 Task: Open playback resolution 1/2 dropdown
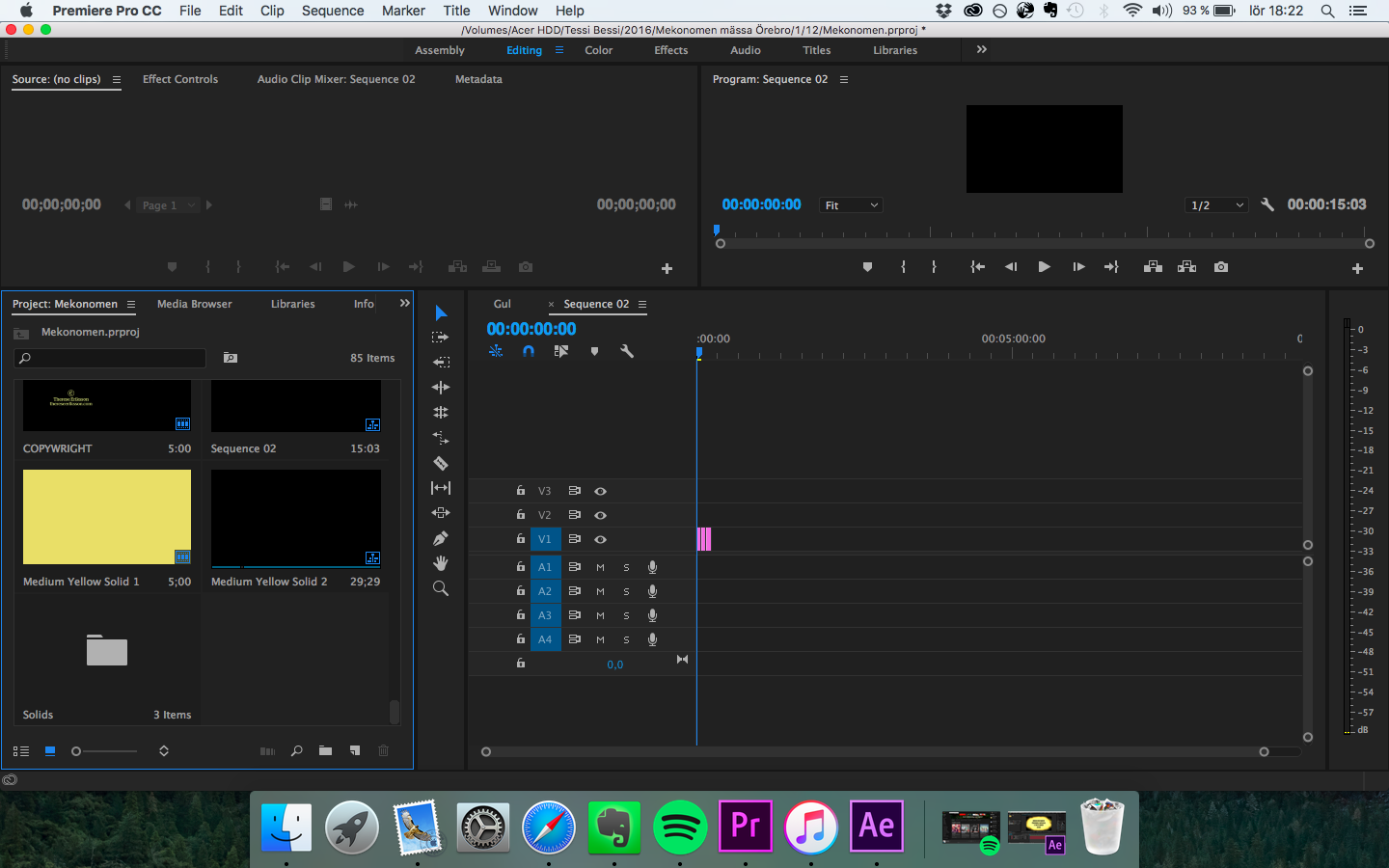tap(1216, 205)
